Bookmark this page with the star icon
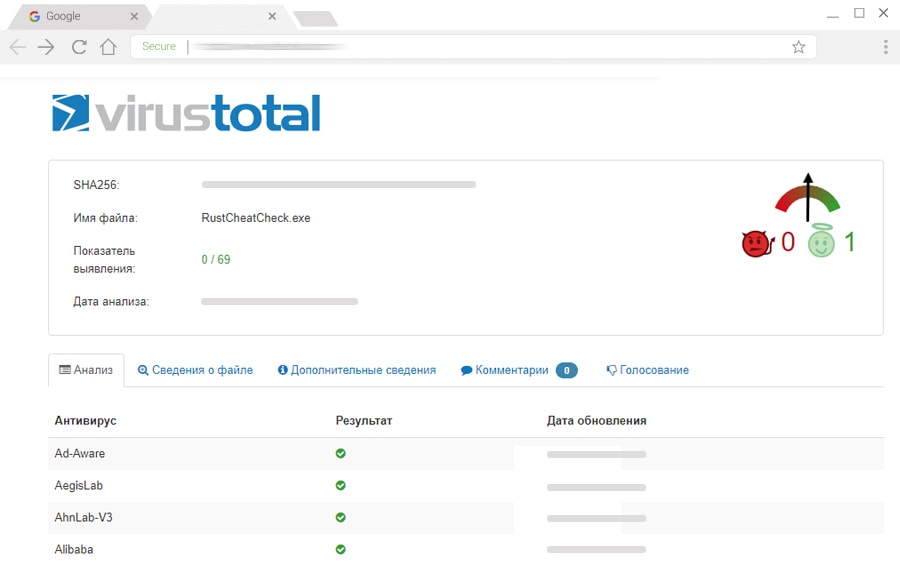Viewport: 900px width, 562px height. point(798,47)
